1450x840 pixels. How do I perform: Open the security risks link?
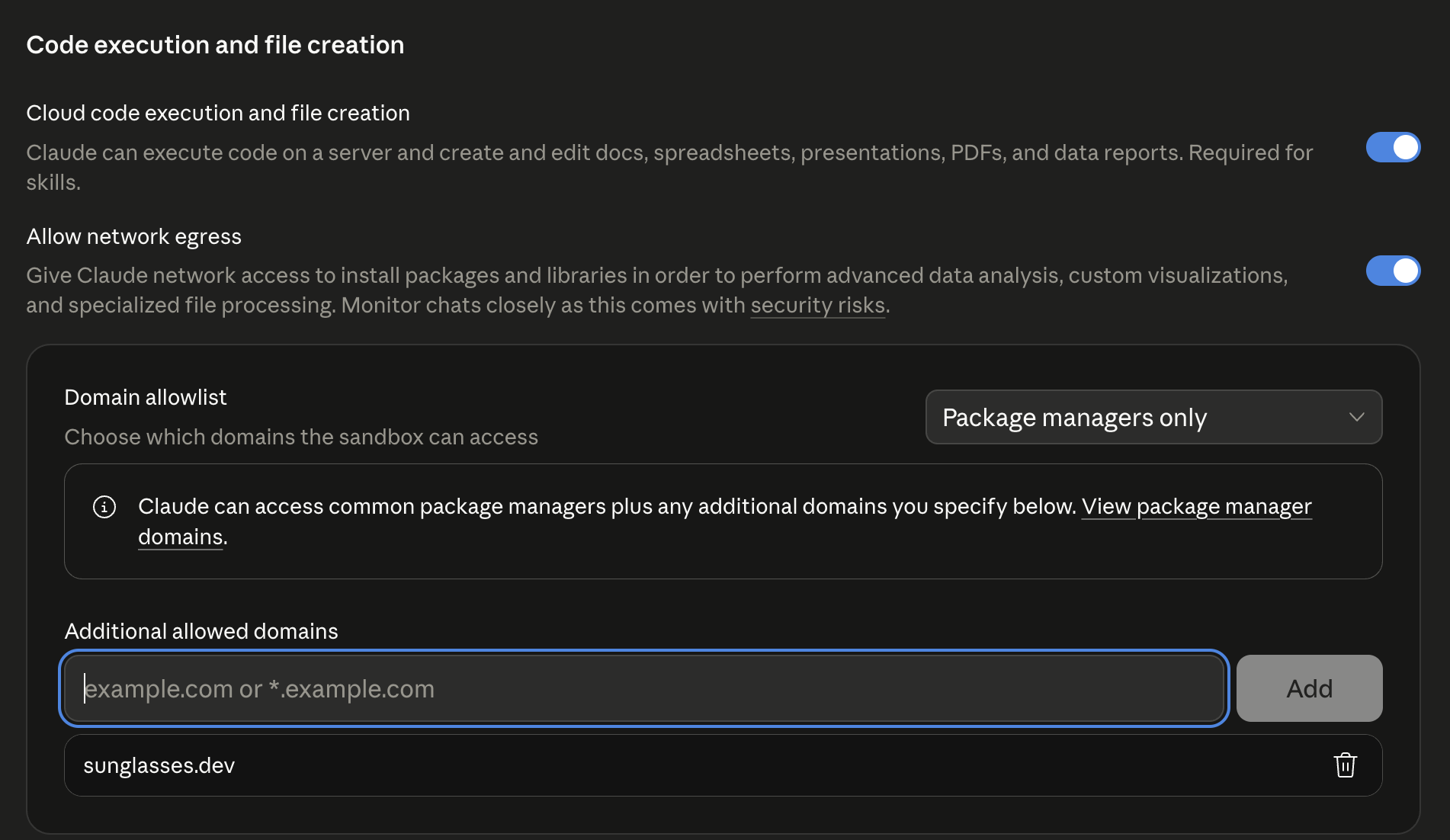tap(817, 305)
